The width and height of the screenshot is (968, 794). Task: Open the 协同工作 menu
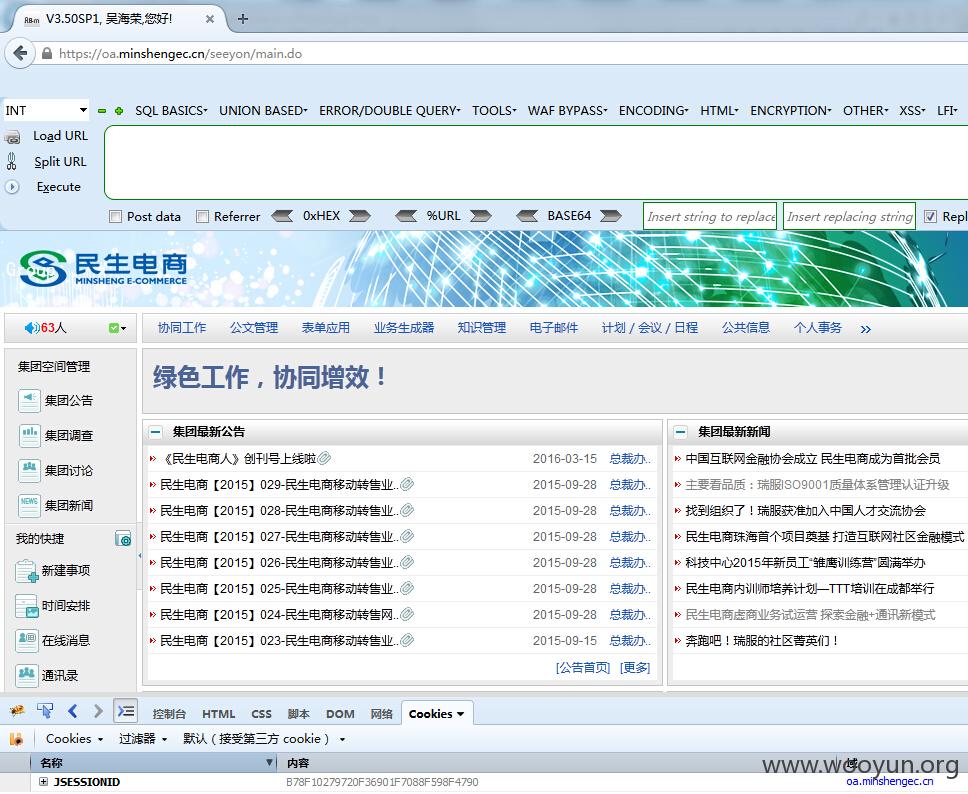(x=182, y=328)
